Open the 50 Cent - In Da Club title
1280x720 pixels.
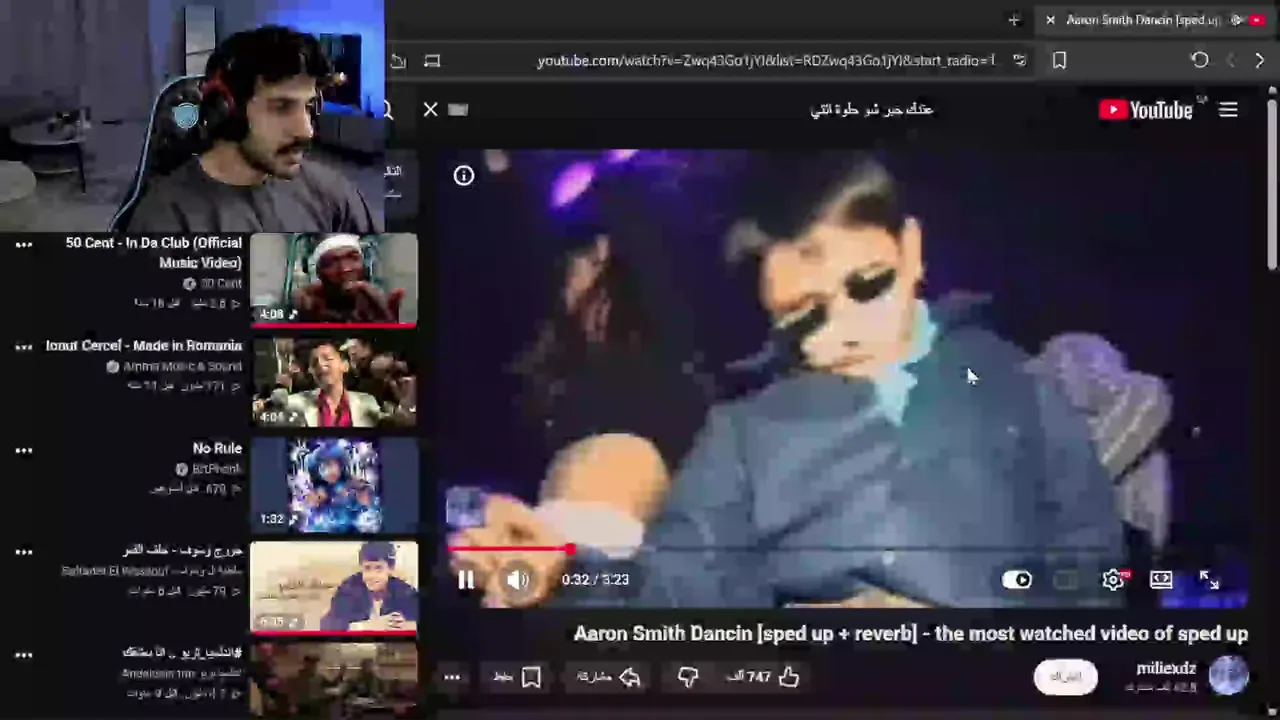coord(154,252)
